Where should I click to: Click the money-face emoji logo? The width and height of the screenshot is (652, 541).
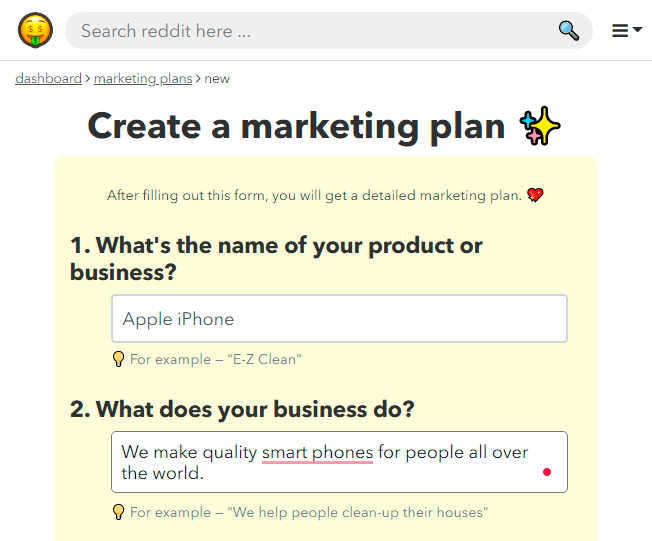tap(35, 30)
